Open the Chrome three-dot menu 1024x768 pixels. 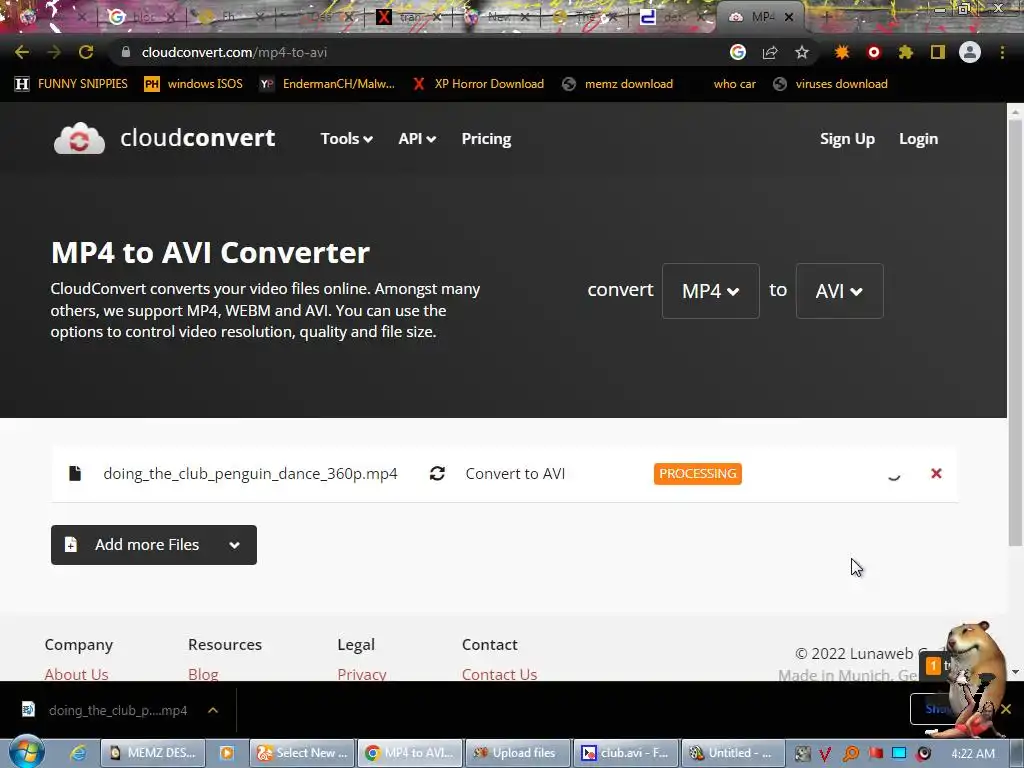pos(1002,52)
